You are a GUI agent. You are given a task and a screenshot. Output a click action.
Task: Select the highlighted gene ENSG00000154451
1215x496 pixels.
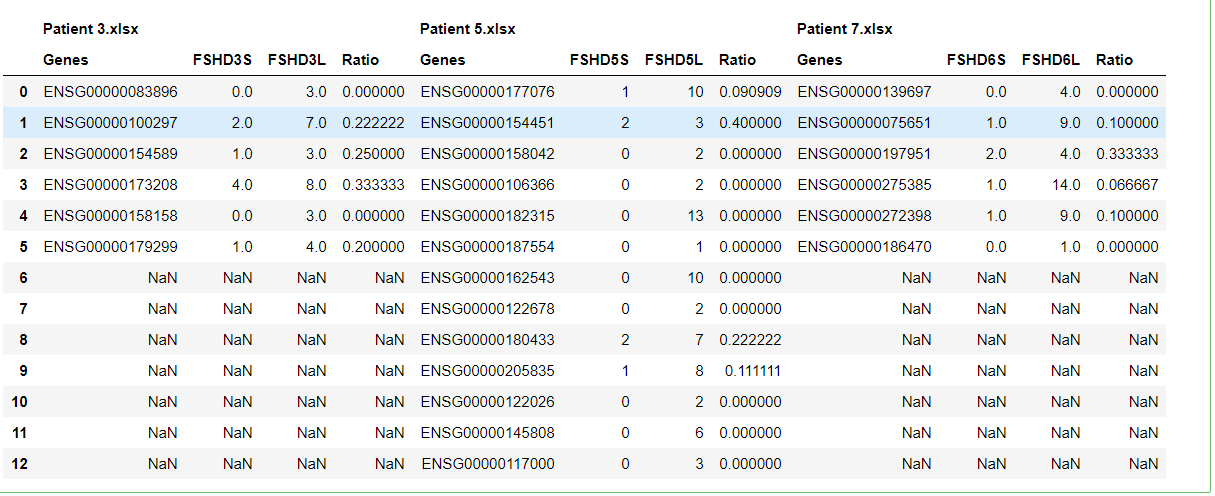(487, 123)
